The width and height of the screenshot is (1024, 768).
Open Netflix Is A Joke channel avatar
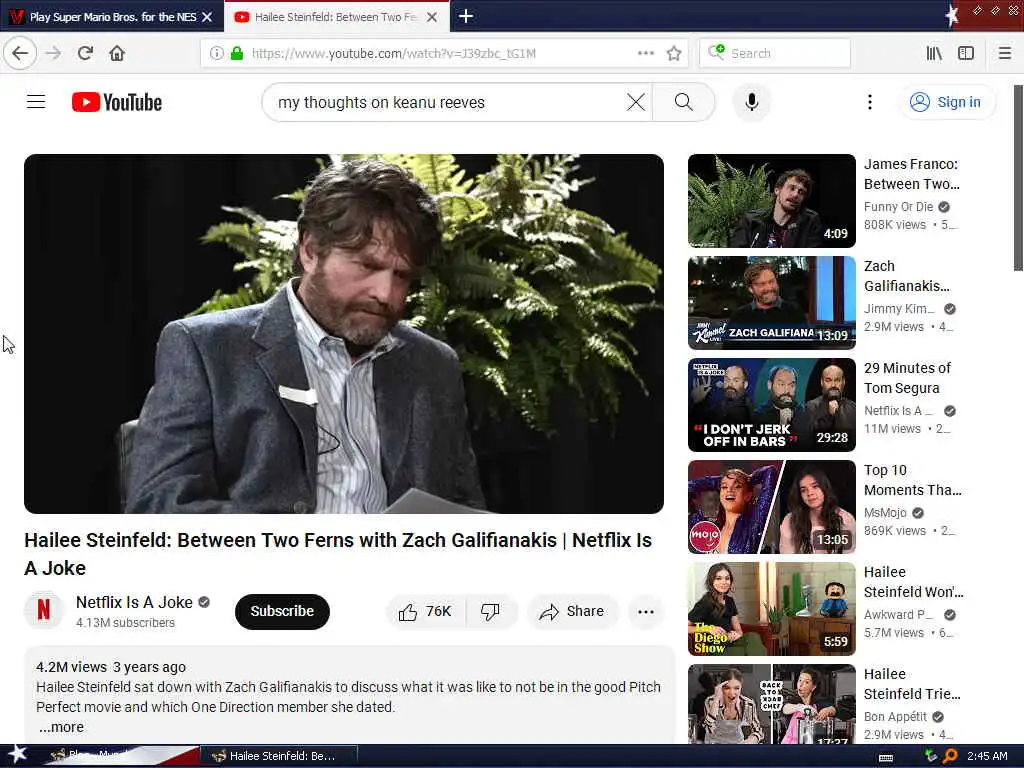click(x=44, y=611)
